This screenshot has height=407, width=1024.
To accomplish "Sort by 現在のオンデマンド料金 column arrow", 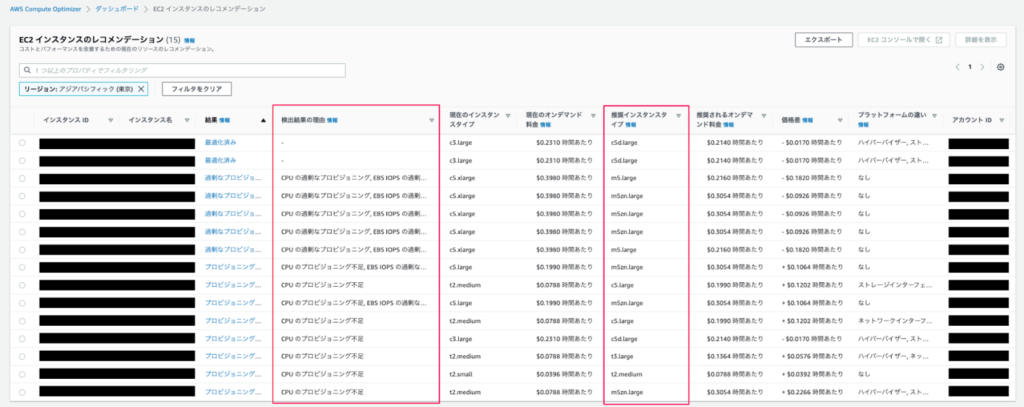I will (x=593, y=115).
